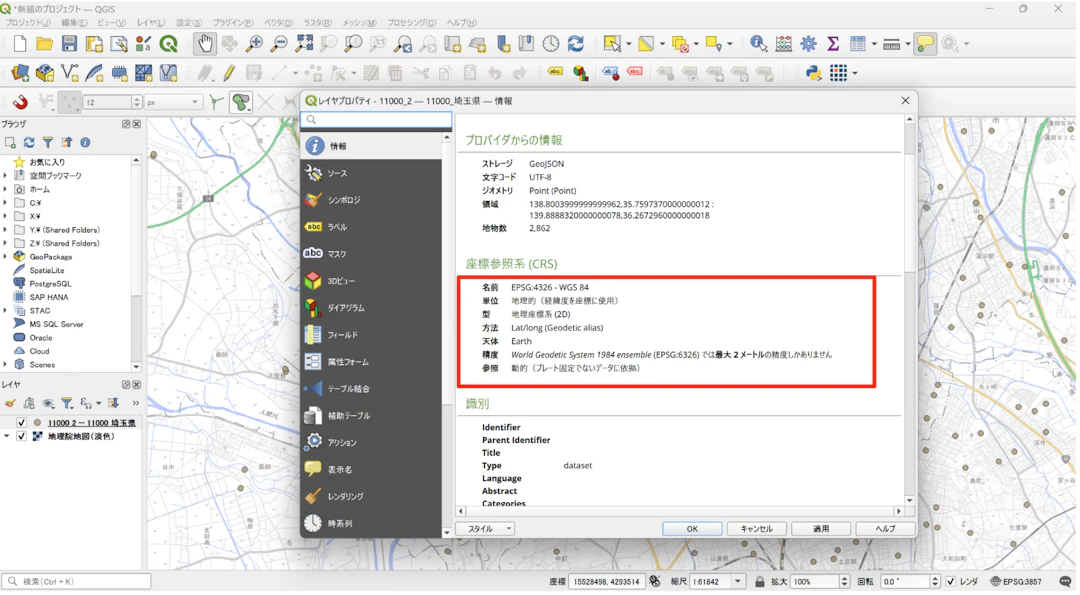
Task: Open the Statistical Summary sigma icon
Action: (x=833, y=44)
